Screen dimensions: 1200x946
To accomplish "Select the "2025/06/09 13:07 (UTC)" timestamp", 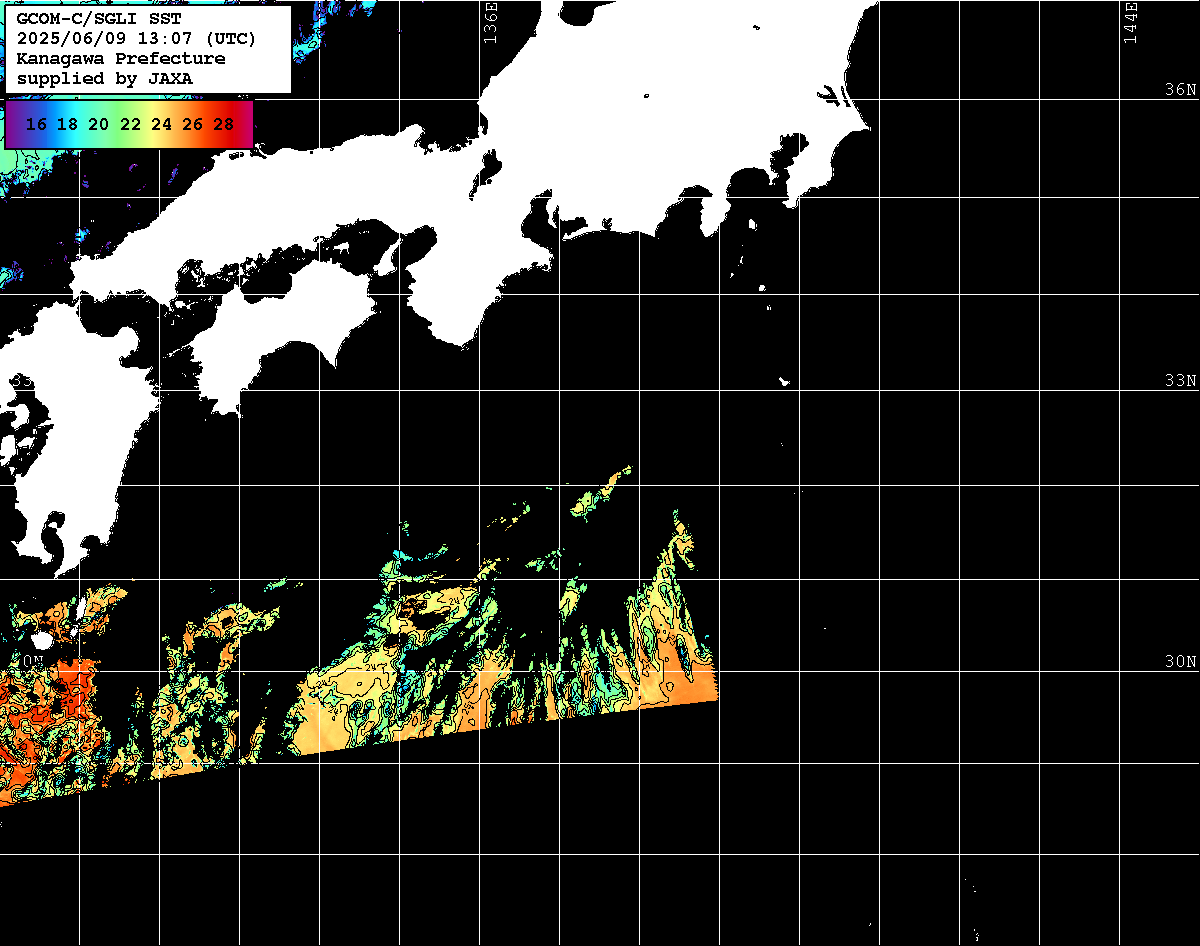I will coord(136,39).
